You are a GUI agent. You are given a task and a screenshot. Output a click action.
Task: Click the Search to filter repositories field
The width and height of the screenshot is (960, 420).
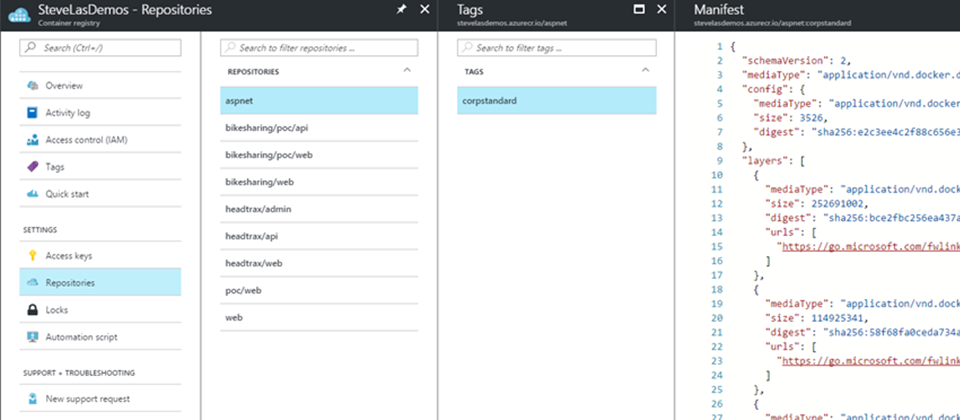(319, 48)
